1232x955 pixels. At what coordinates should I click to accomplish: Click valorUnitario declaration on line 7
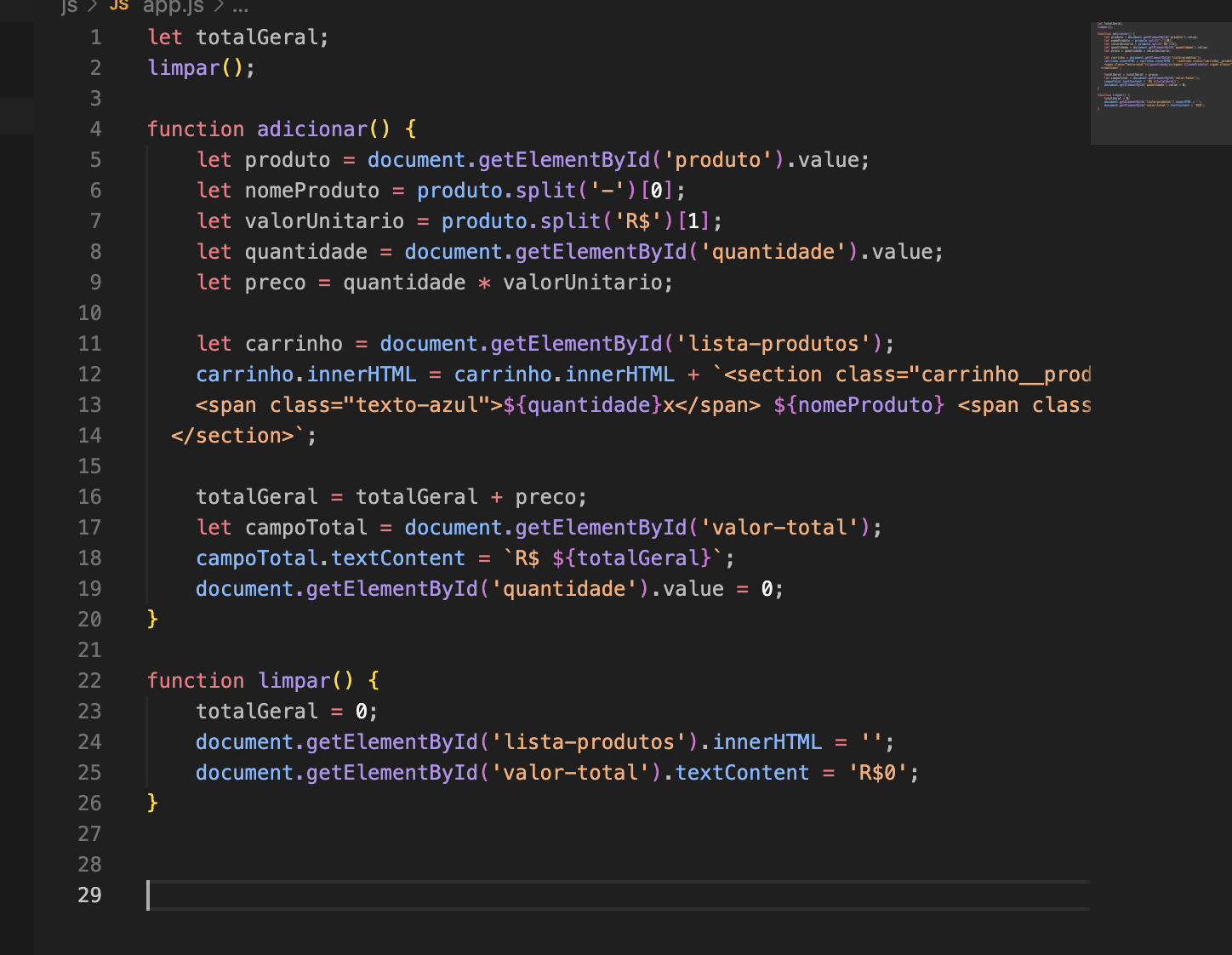click(324, 221)
